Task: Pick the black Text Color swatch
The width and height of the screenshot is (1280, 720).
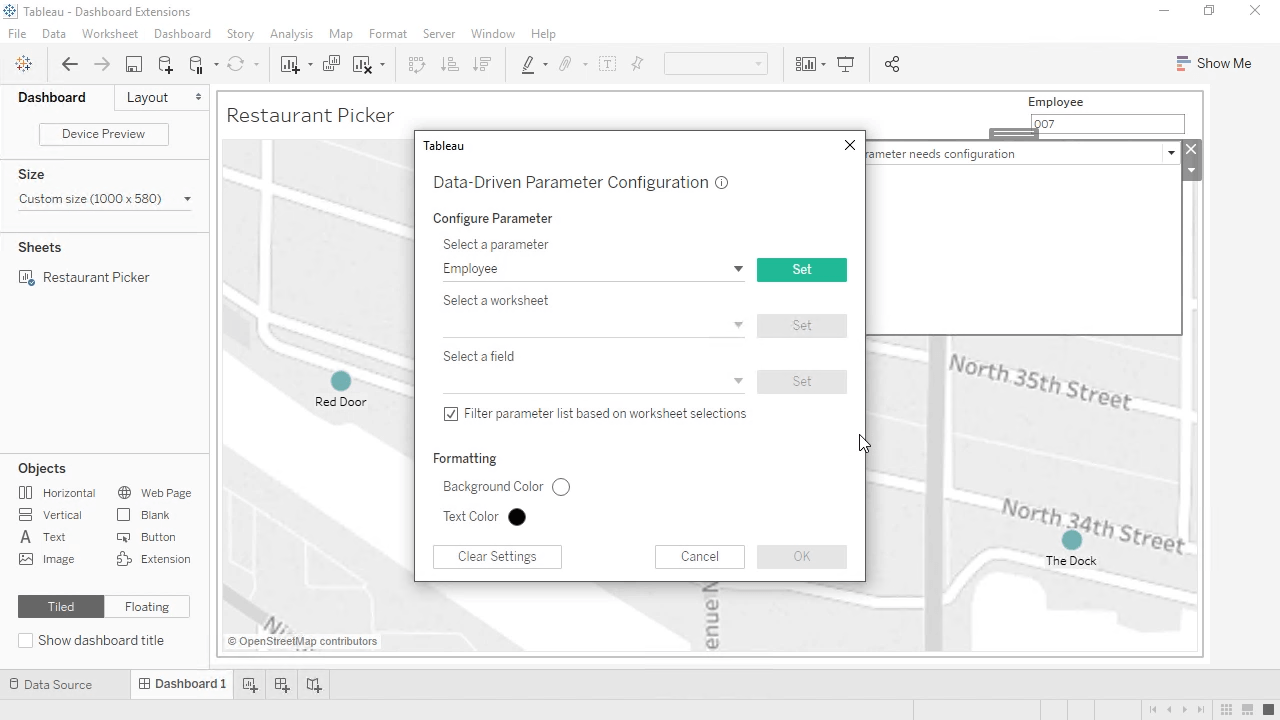Action: [517, 517]
